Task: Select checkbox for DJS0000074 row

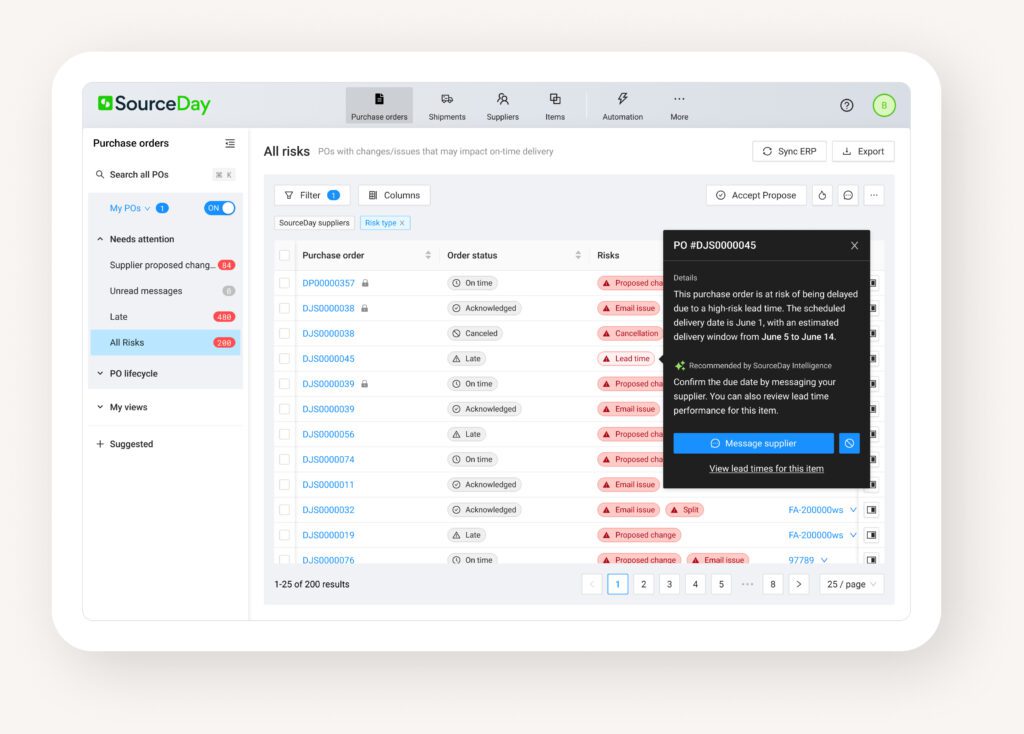Action: [284, 460]
